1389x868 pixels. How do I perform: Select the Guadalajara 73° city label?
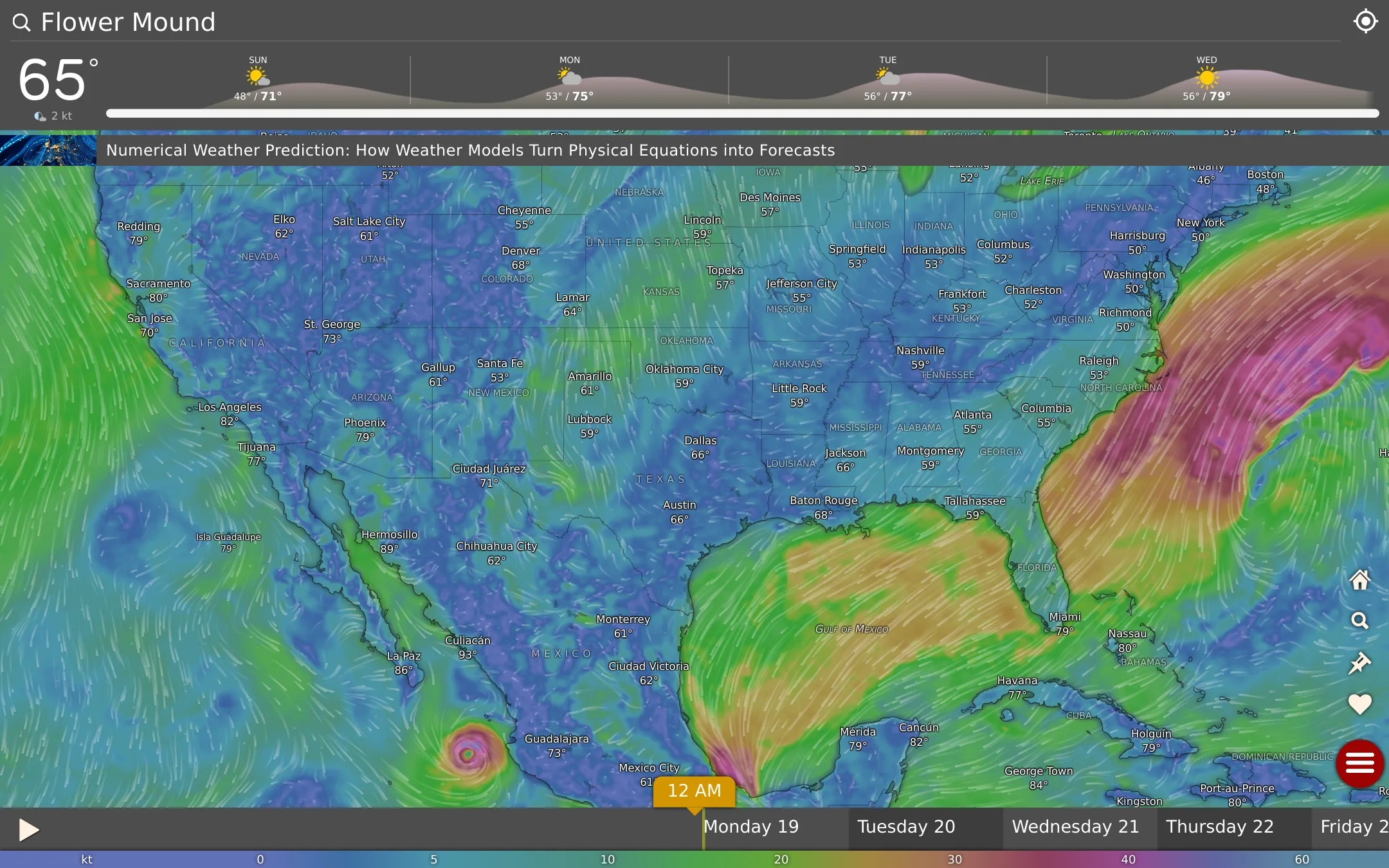point(556,746)
